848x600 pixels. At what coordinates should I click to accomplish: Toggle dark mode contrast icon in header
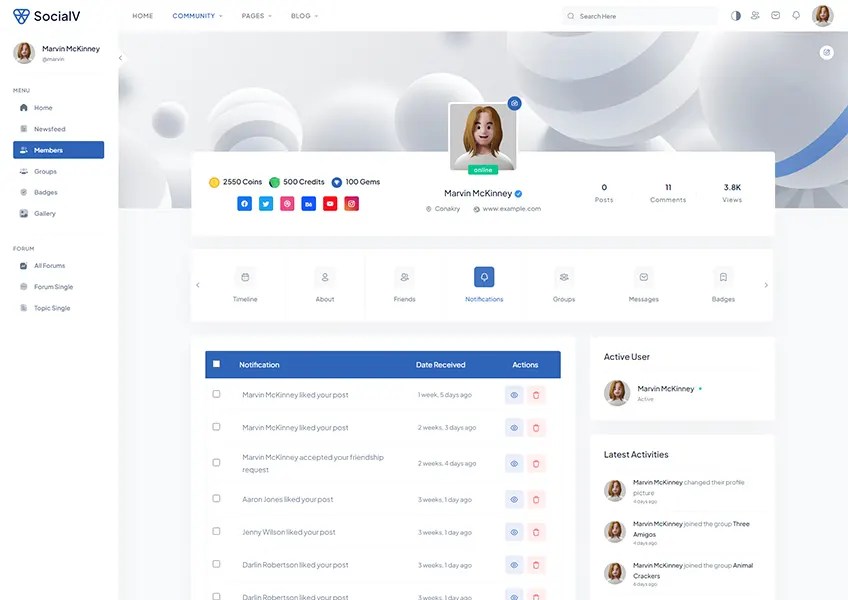tap(736, 16)
